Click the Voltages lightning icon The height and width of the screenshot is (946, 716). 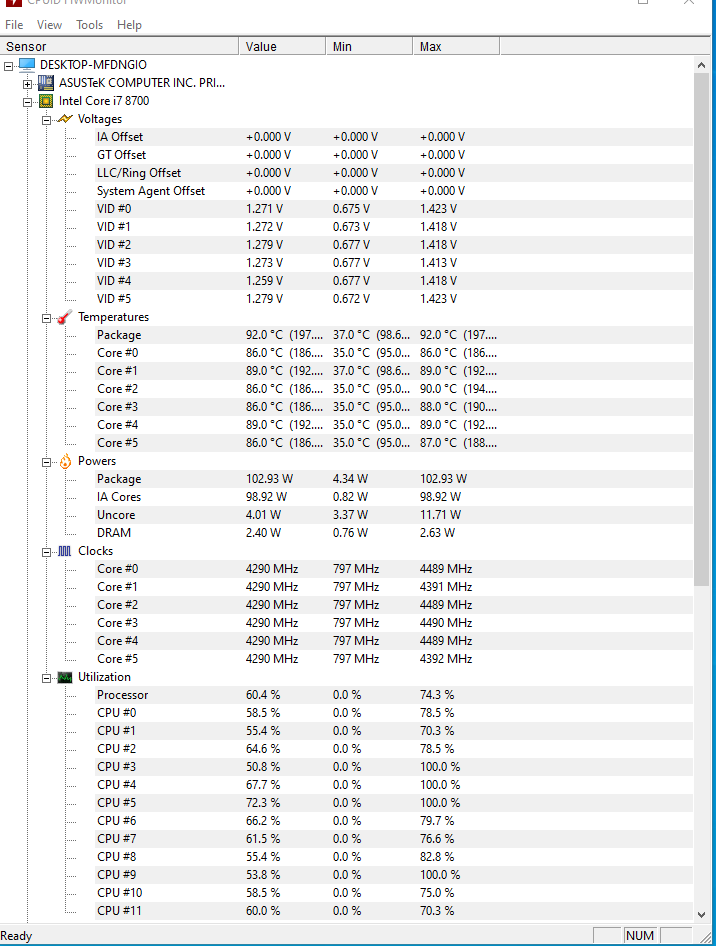click(x=65, y=119)
